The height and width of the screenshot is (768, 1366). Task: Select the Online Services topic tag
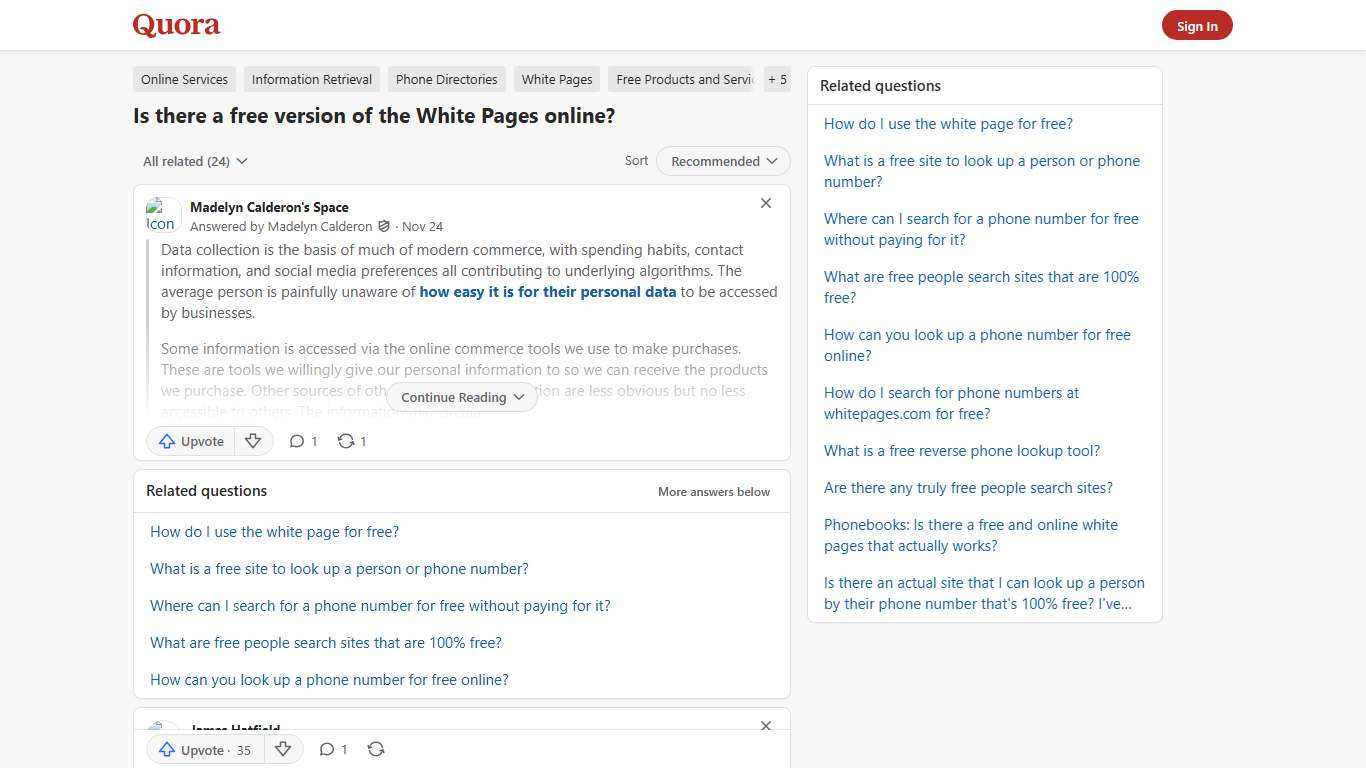pos(184,79)
